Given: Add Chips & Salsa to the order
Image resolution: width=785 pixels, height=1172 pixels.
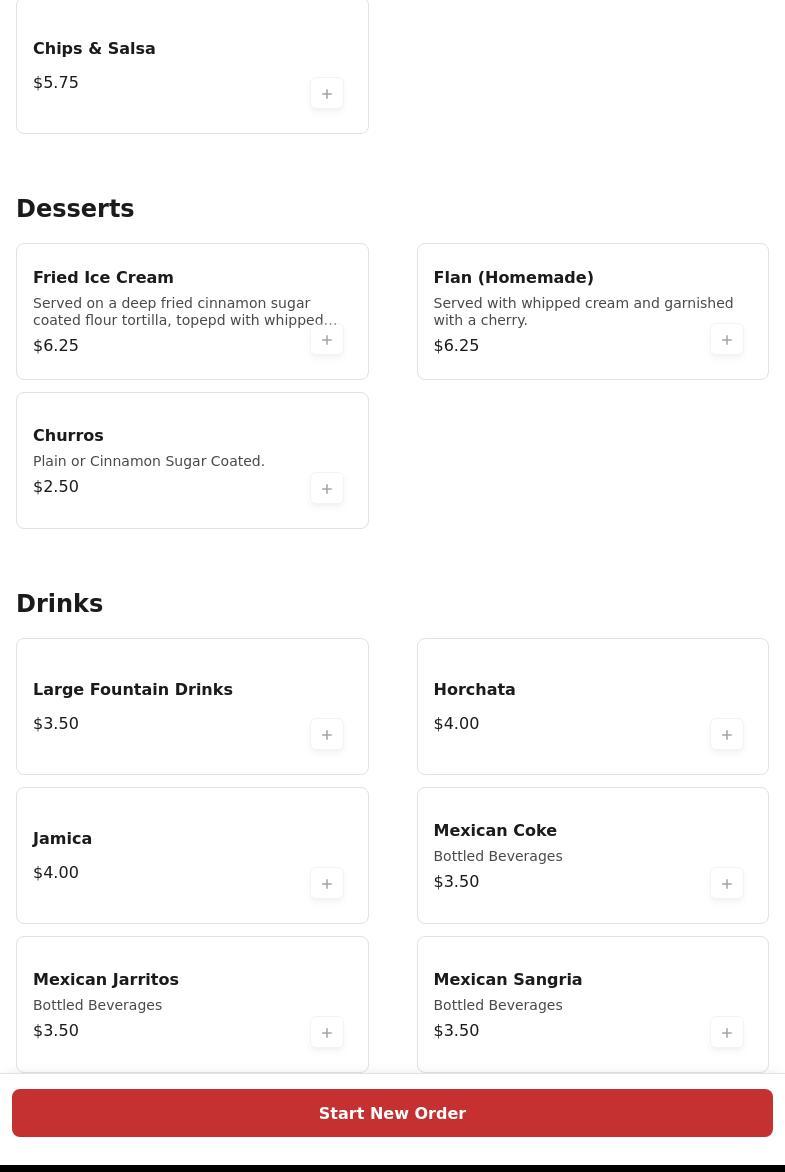Looking at the screenshot, I should [x=327, y=93].
